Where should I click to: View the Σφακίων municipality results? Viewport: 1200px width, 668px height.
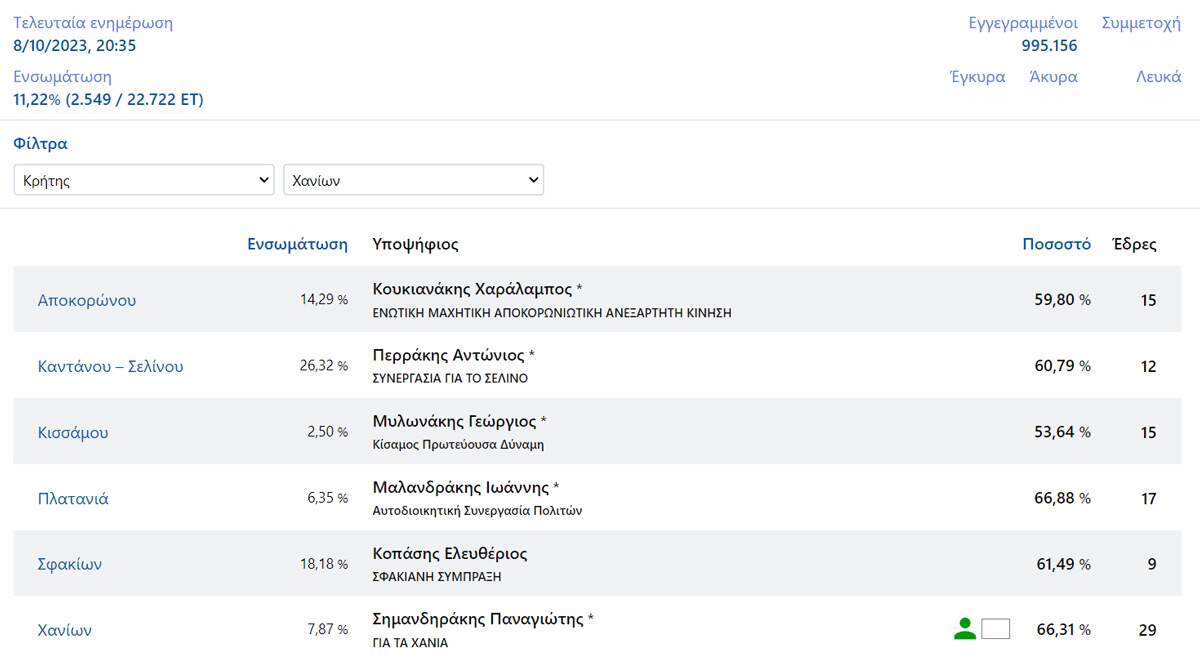coord(70,564)
